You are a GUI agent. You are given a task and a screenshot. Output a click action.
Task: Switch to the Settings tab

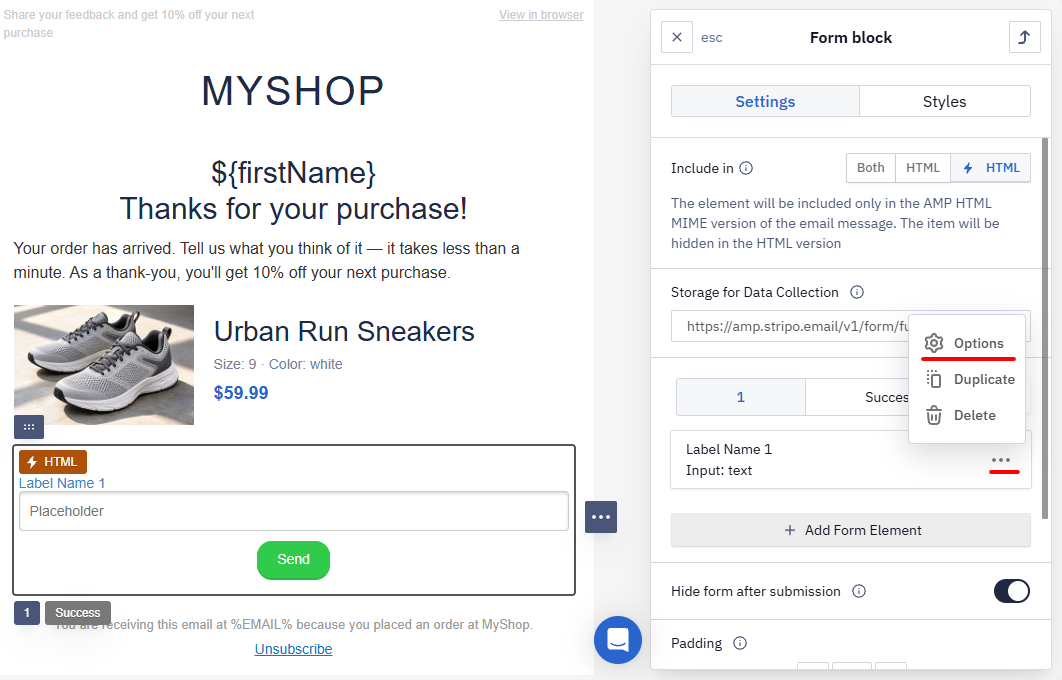coord(765,102)
